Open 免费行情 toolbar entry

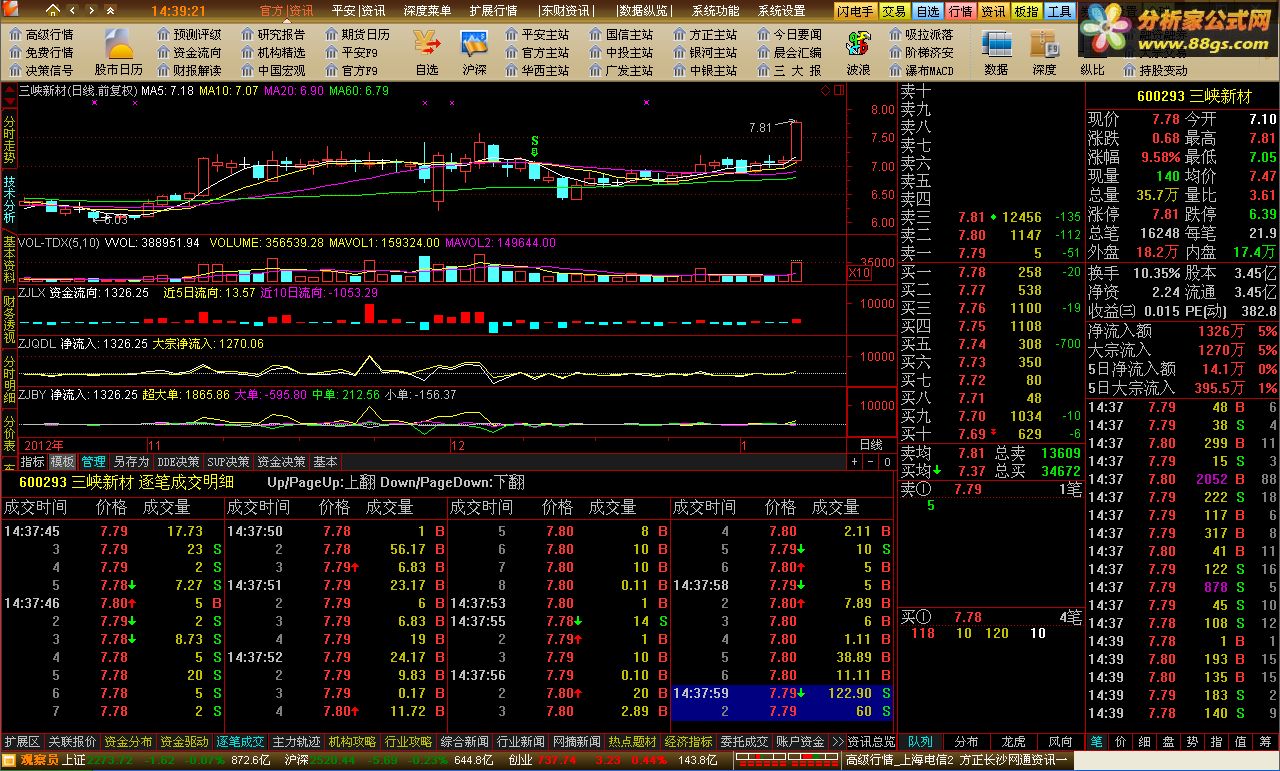point(42,52)
